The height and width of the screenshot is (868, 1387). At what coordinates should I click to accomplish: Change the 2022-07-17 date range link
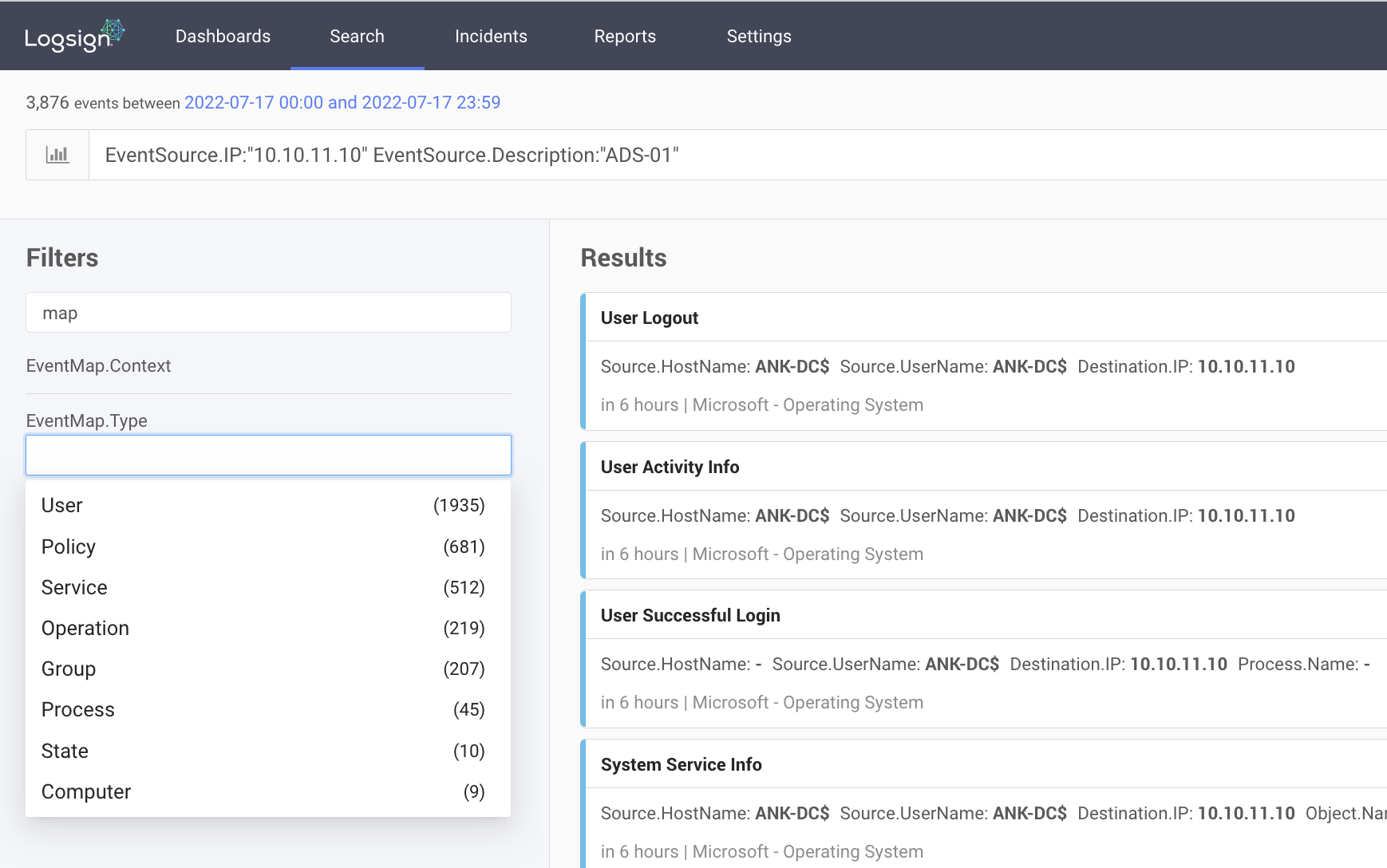[x=342, y=102]
